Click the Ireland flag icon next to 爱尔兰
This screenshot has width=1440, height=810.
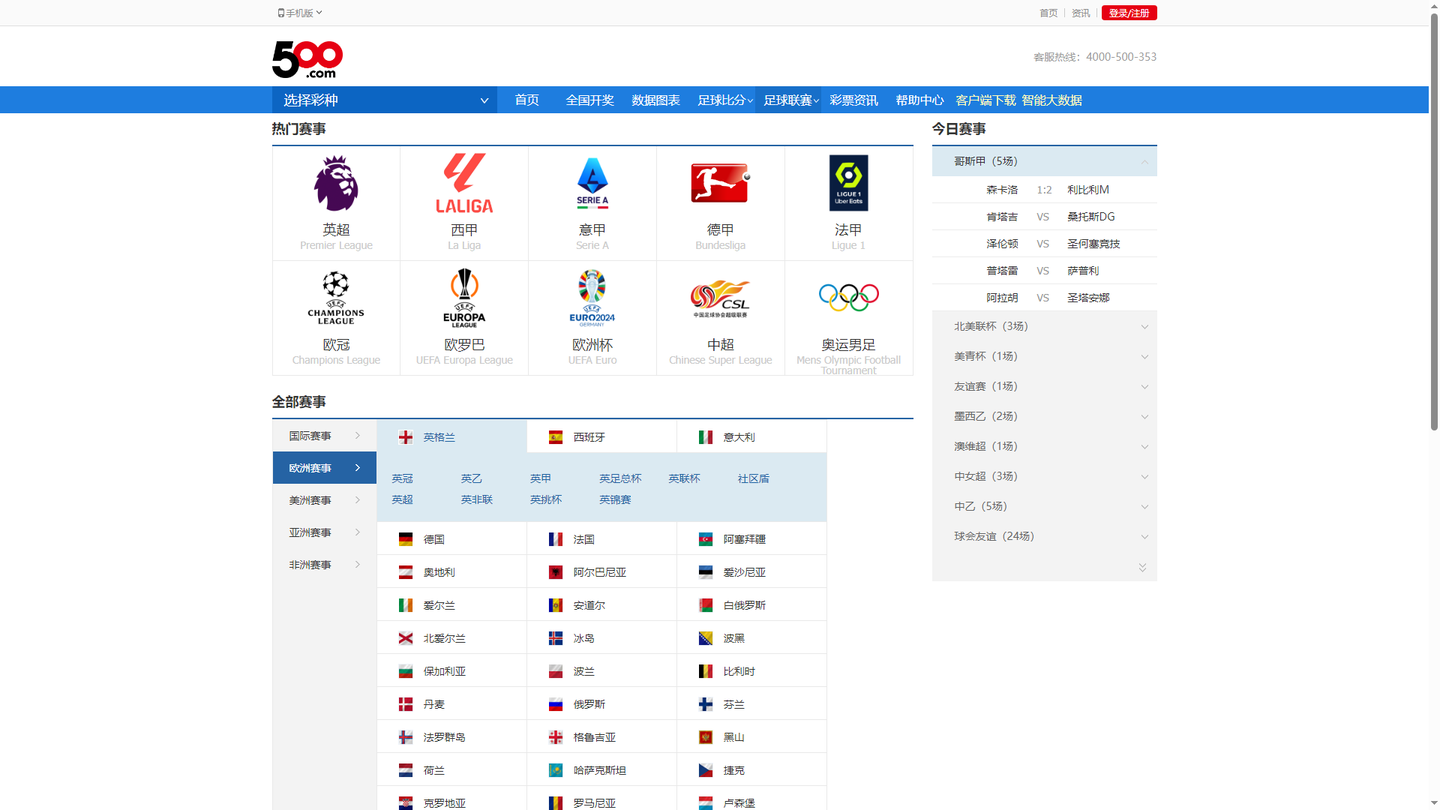click(x=405, y=605)
